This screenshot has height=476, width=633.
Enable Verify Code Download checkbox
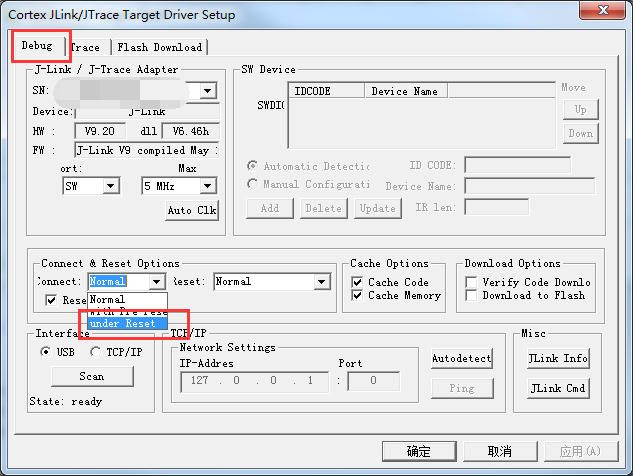471,282
